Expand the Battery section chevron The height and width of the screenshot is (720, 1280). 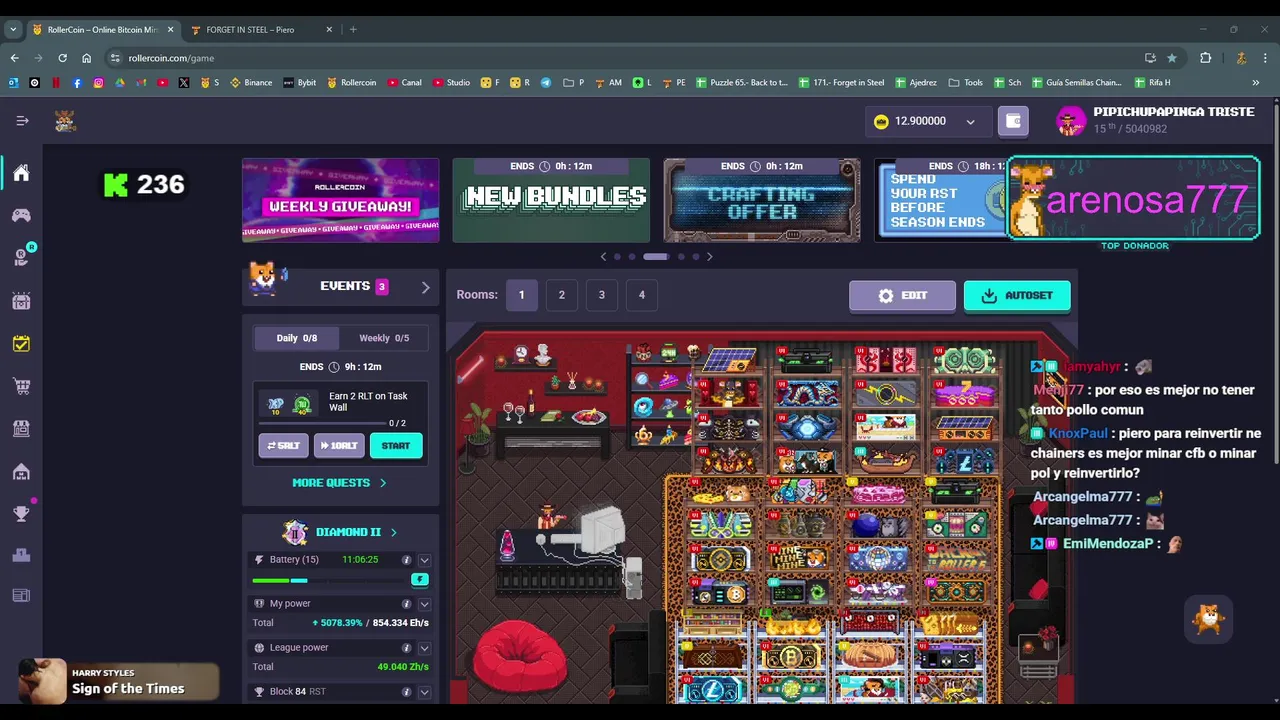click(x=424, y=560)
